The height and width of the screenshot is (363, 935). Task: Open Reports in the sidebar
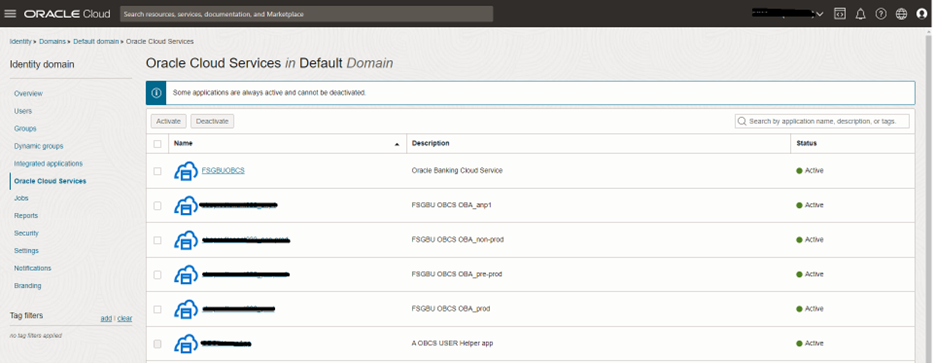26,216
